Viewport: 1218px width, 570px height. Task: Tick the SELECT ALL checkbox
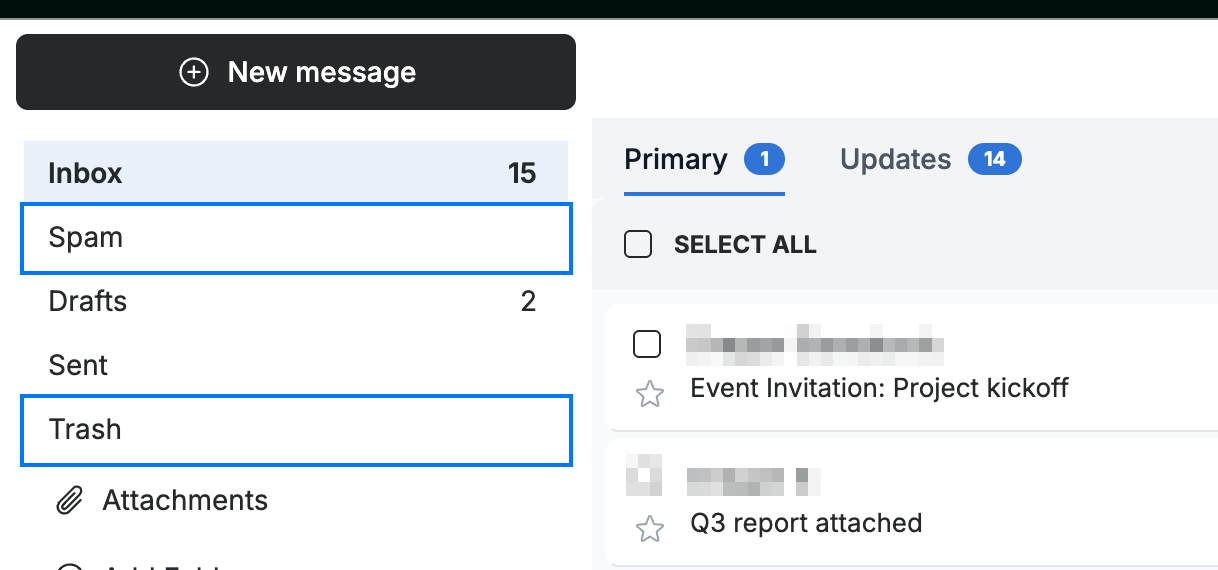click(638, 244)
